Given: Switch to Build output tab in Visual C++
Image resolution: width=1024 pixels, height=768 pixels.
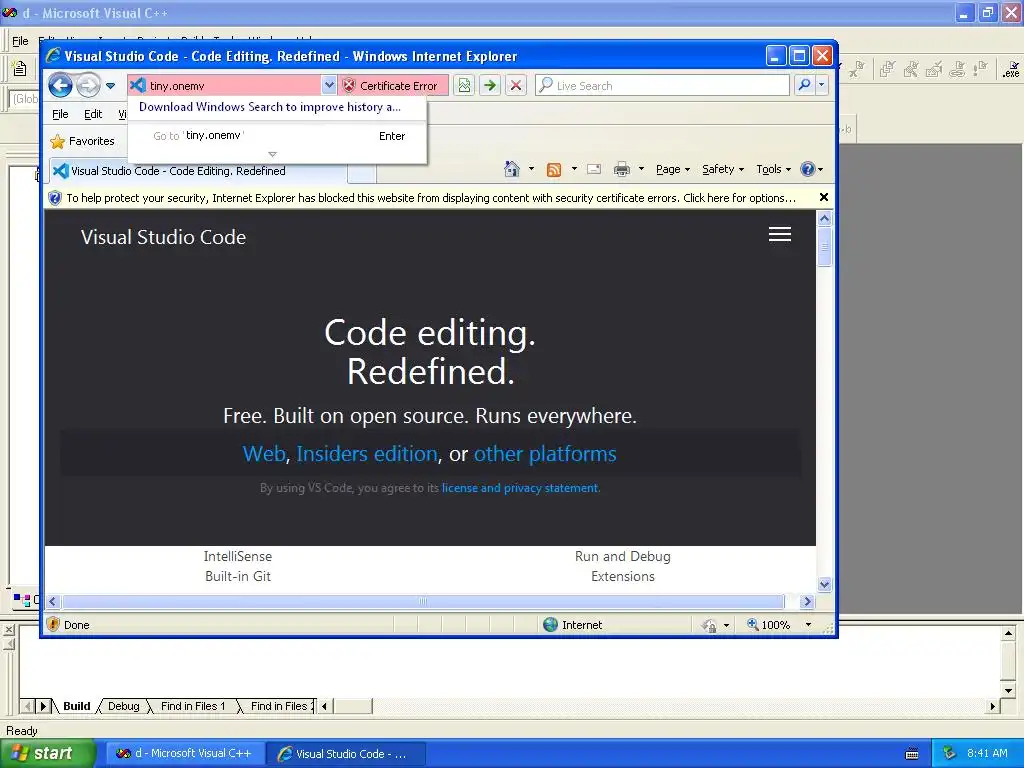Looking at the screenshot, I should (76, 706).
